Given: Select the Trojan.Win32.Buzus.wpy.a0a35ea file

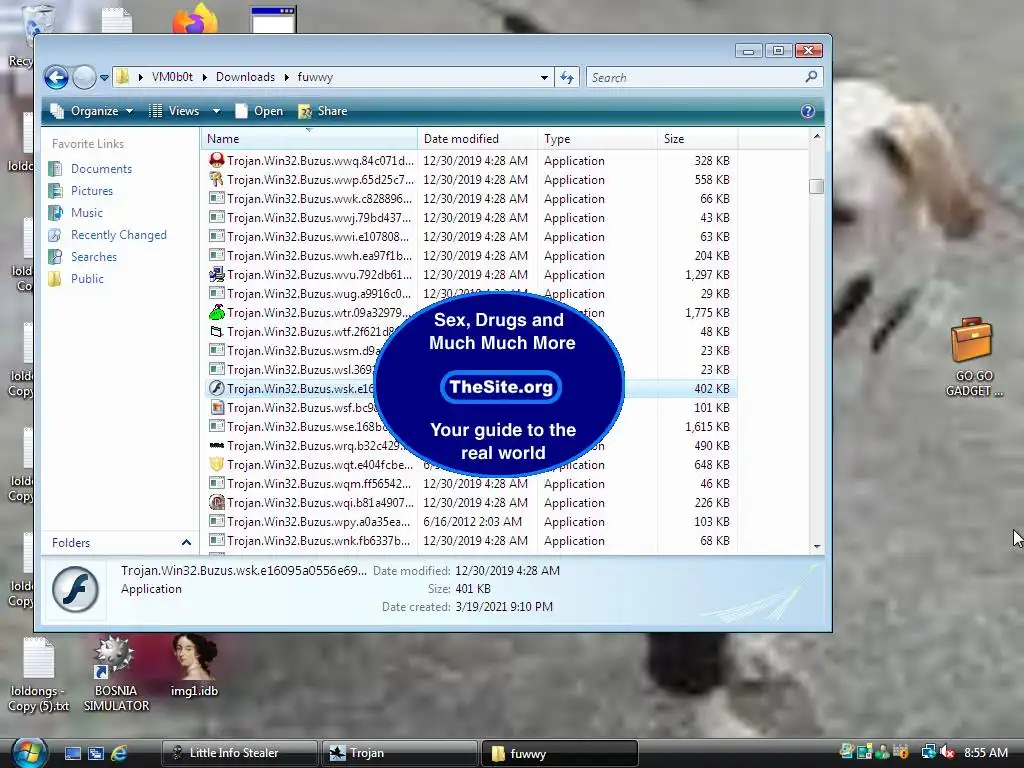Looking at the screenshot, I should (x=319, y=521).
